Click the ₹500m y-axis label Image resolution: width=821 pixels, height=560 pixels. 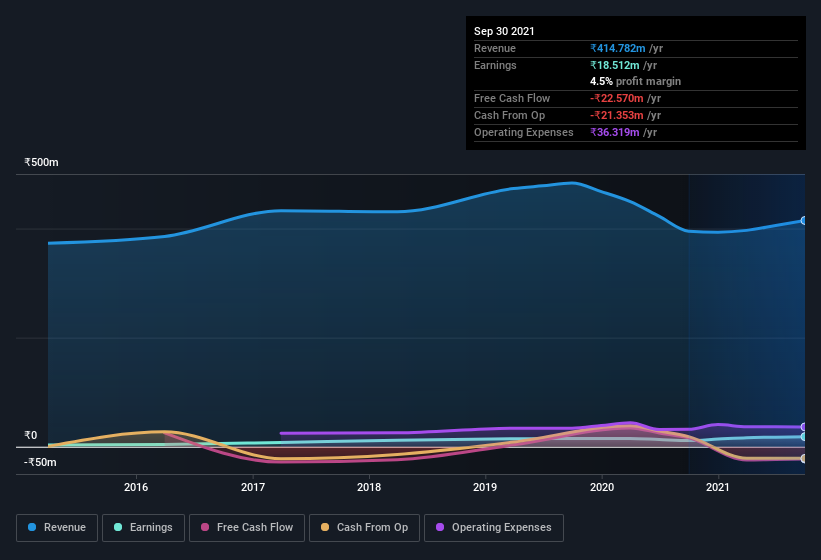pos(41,162)
